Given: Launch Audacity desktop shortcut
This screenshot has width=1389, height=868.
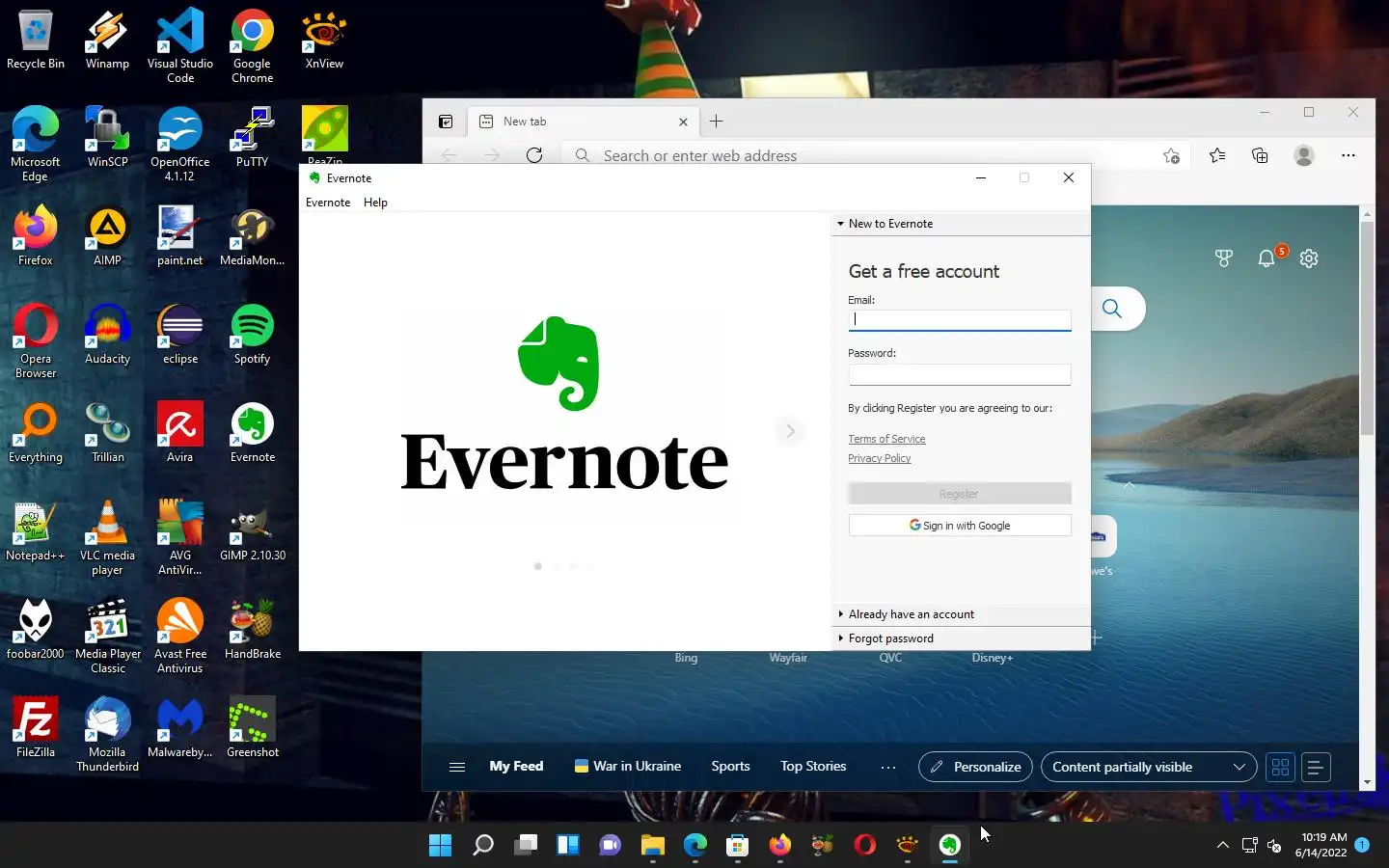Looking at the screenshot, I should point(107,335).
